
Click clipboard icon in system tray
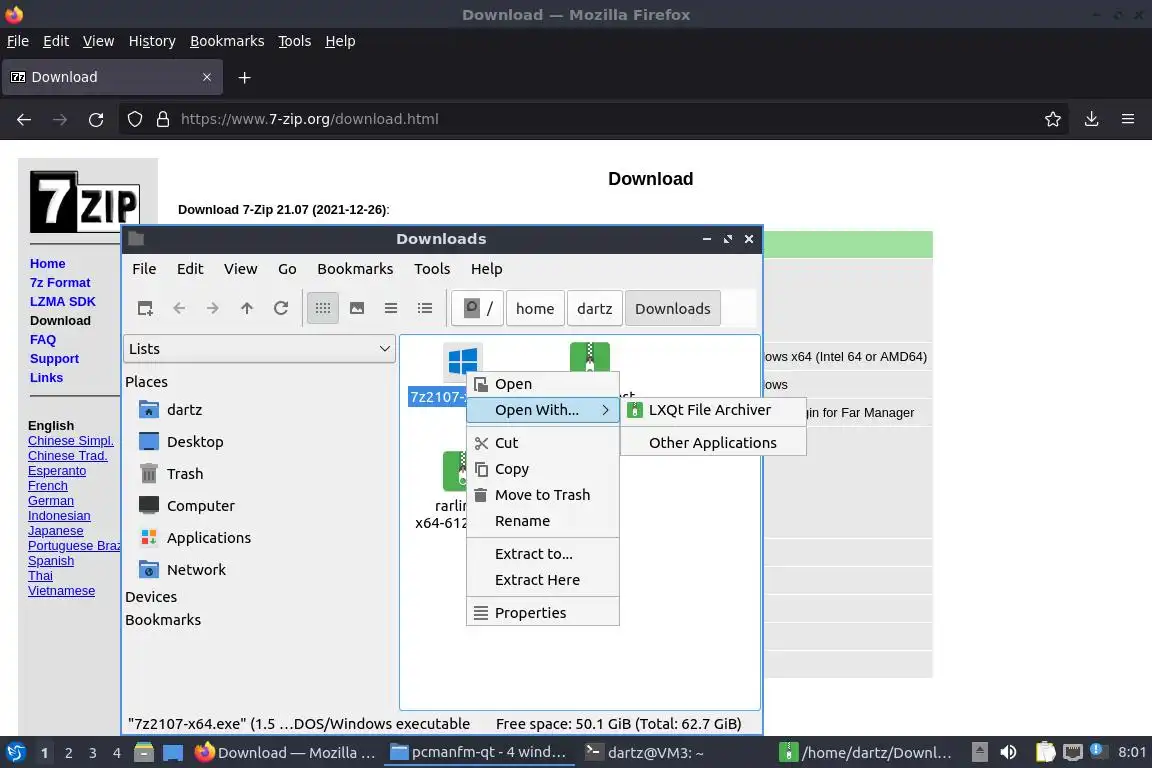click(1045, 753)
